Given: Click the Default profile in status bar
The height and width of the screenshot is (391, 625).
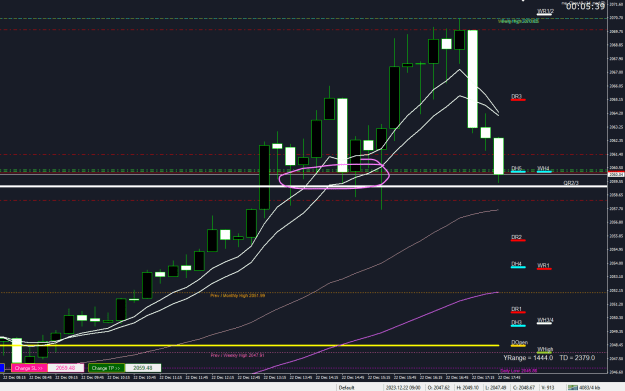Looking at the screenshot, I should (346, 387).
